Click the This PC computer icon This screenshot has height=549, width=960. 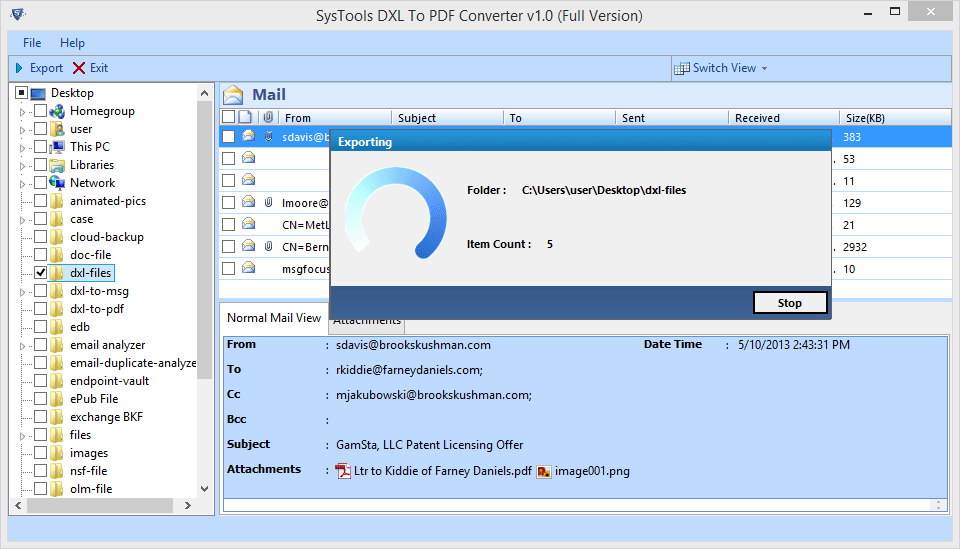[57, 147]
